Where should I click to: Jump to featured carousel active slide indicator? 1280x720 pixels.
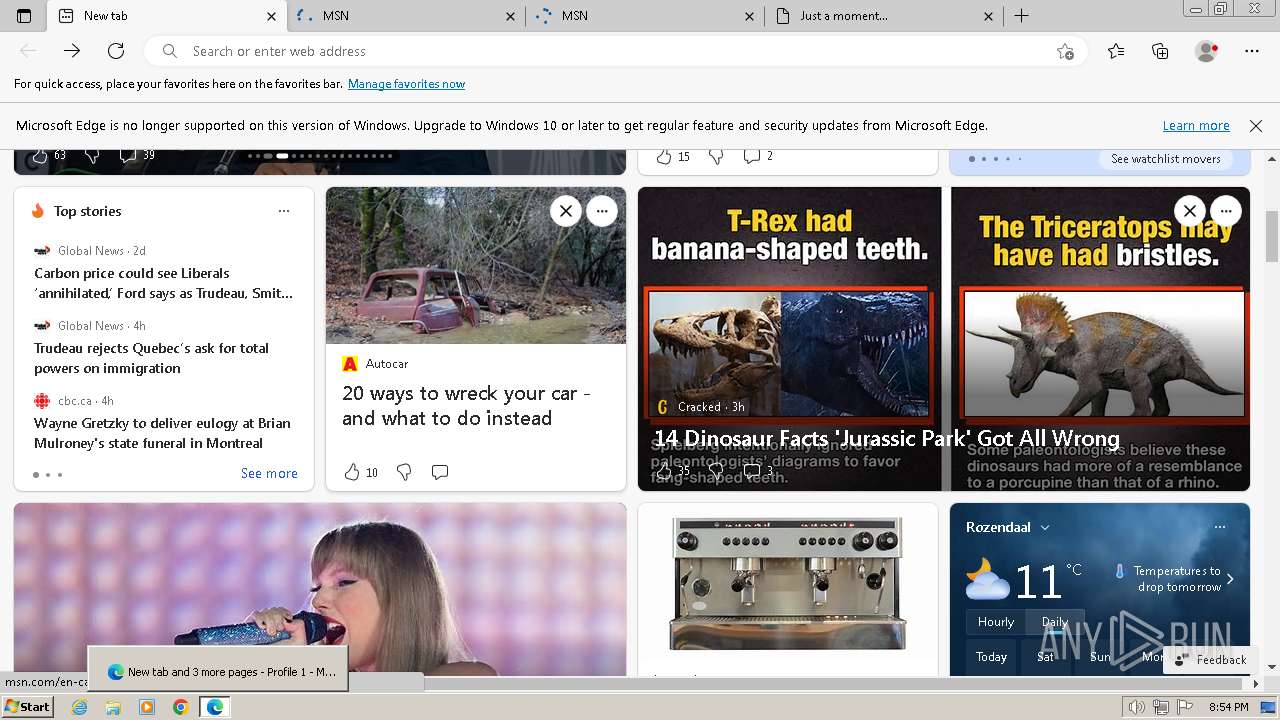[x=282, y=156]
